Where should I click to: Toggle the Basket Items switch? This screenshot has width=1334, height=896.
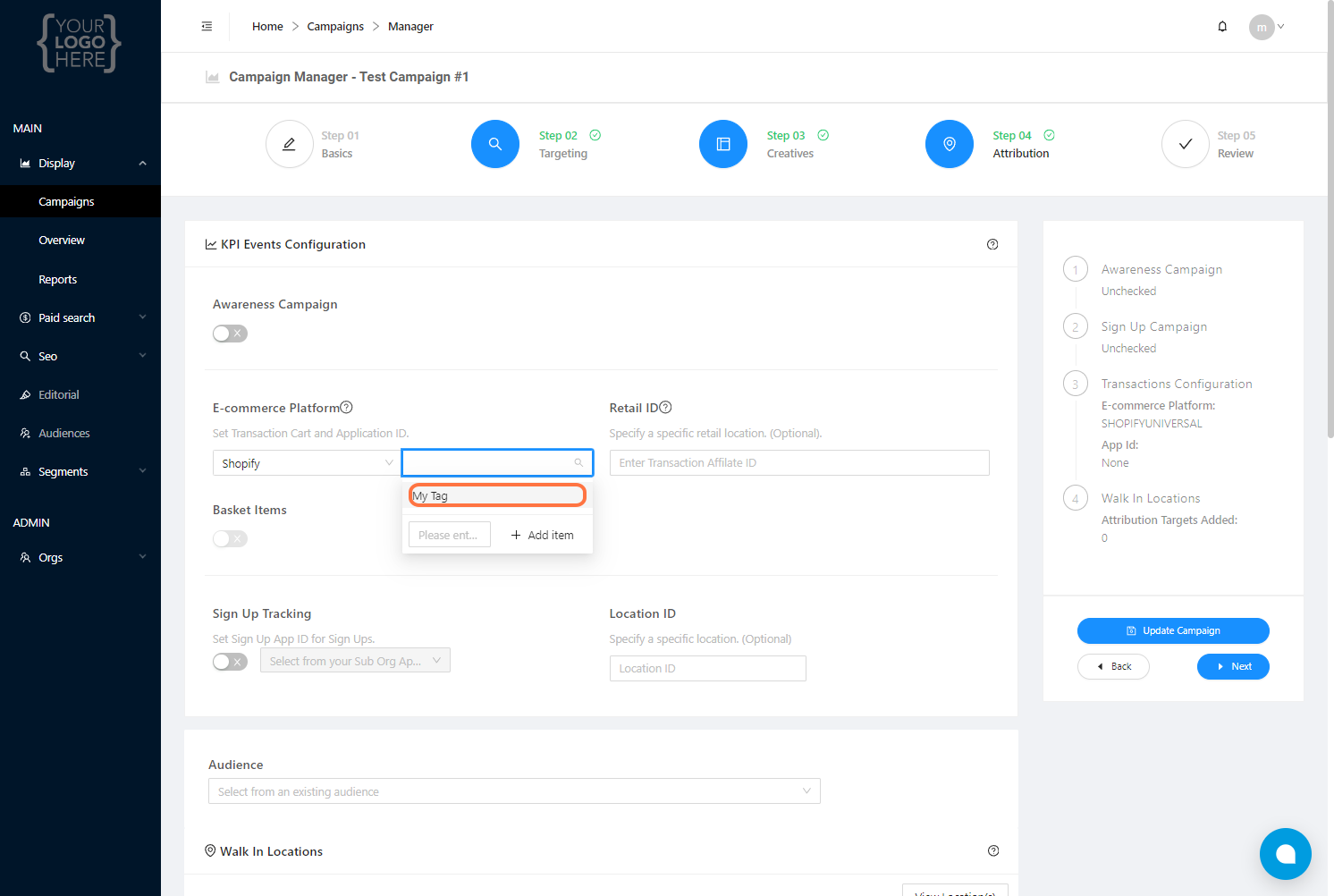pos(230,538)
